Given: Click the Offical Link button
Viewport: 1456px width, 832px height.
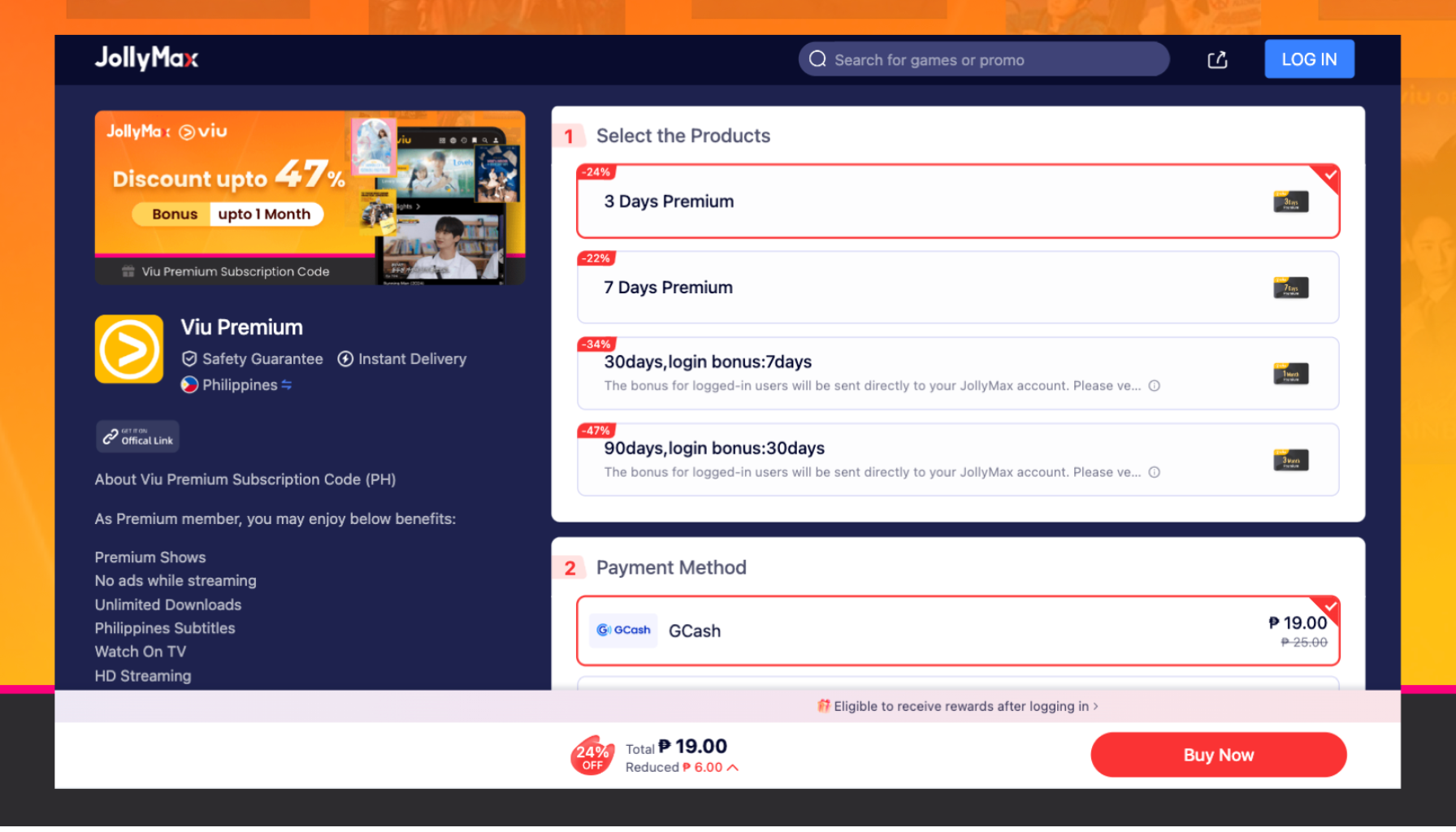Looking at the screenshot, I should [136, 436].
